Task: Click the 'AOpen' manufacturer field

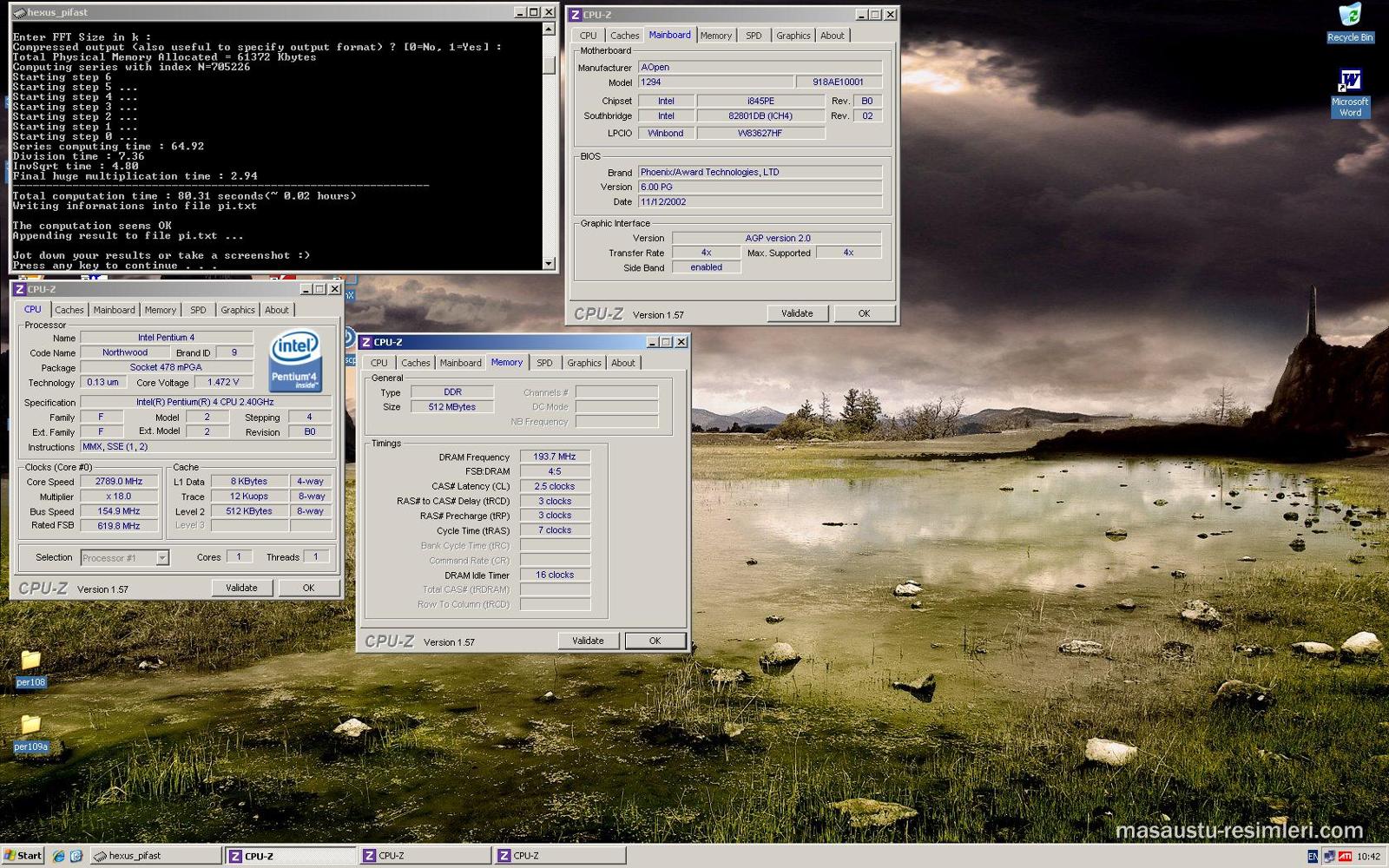Action: [x=760, y=67]
